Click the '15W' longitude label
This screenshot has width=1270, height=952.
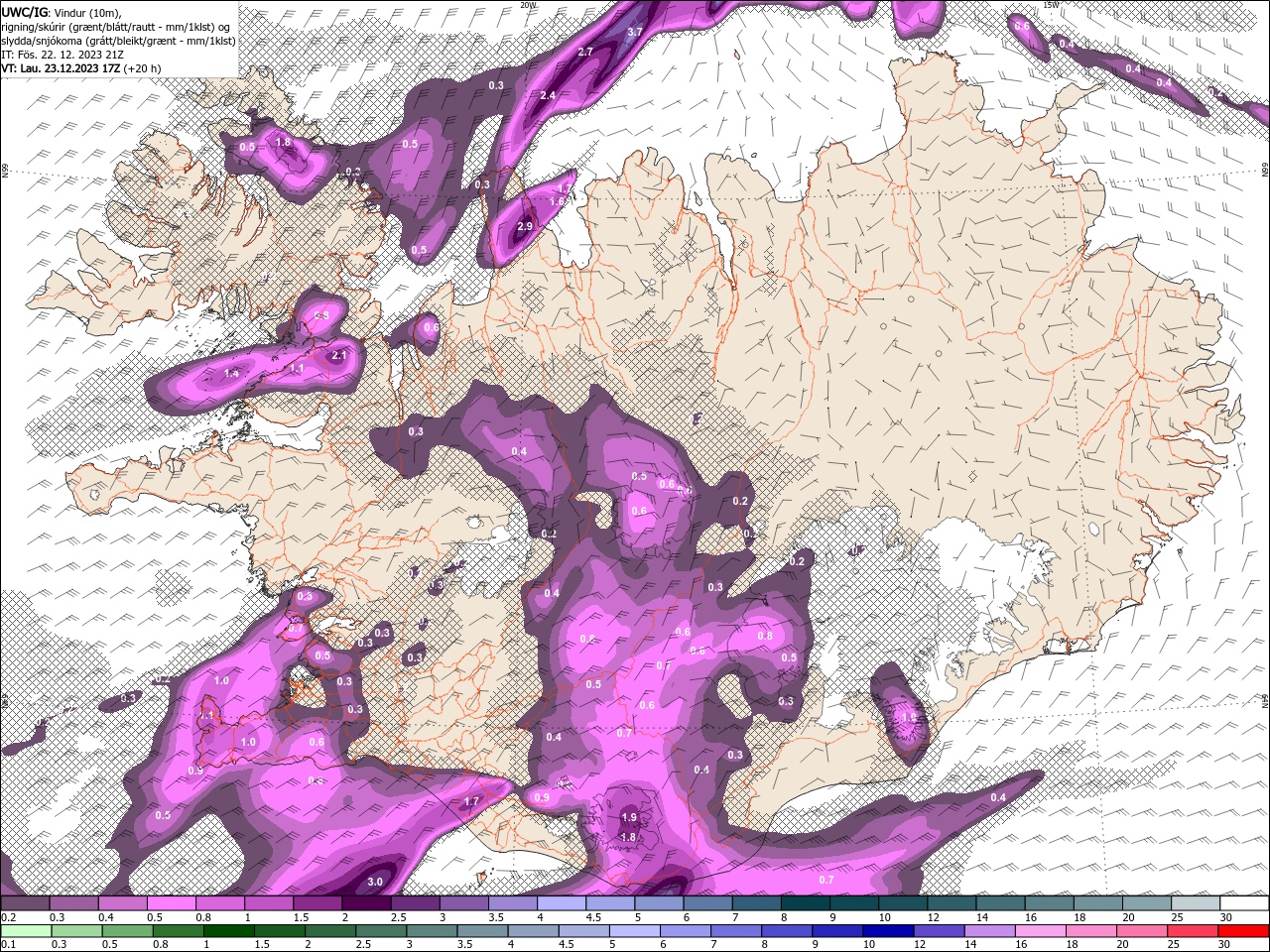pos(1051,5)
